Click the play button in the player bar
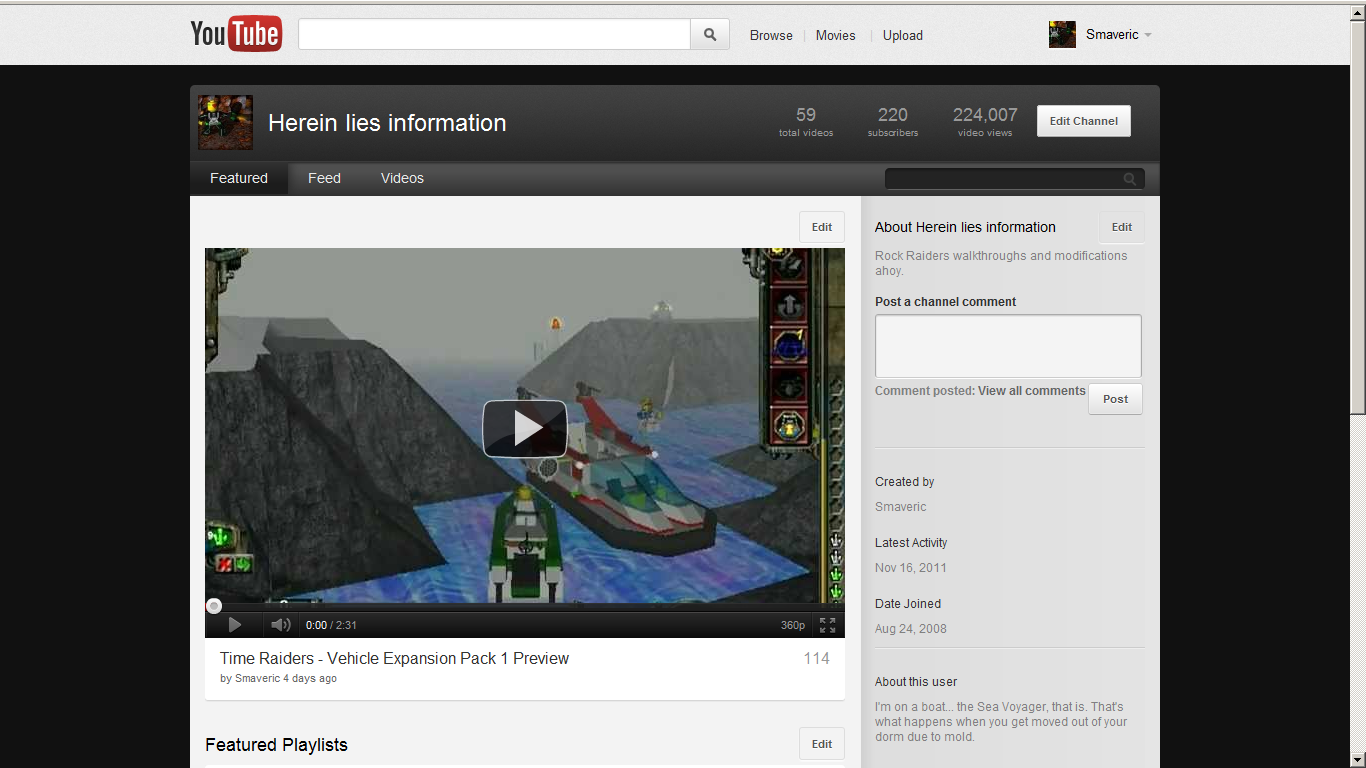 pyautogui.click(x=235, y=625)
